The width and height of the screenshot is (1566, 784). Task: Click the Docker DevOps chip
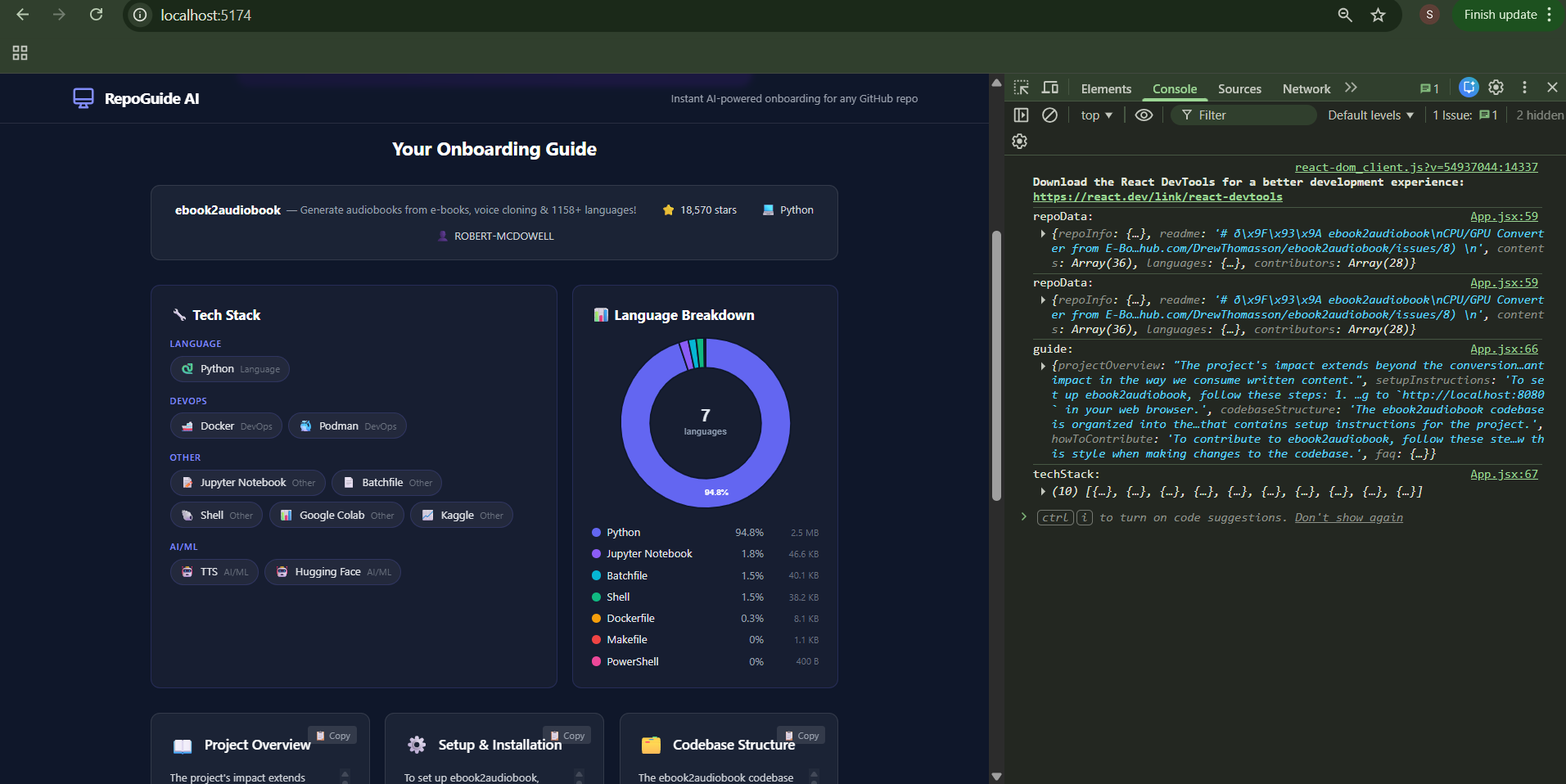(x=227, y=426)
